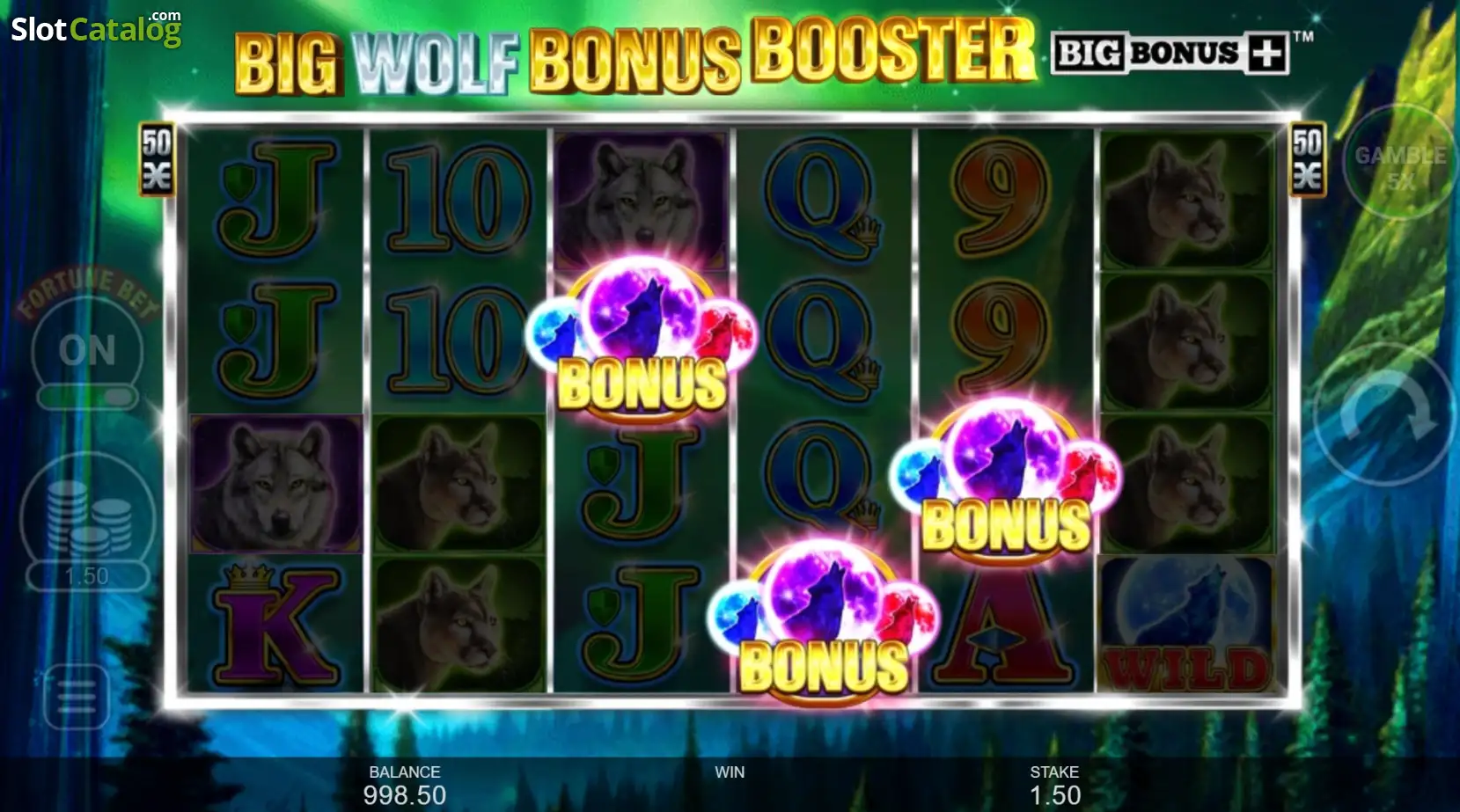Click the Stake value in bottom bar

1055,795
